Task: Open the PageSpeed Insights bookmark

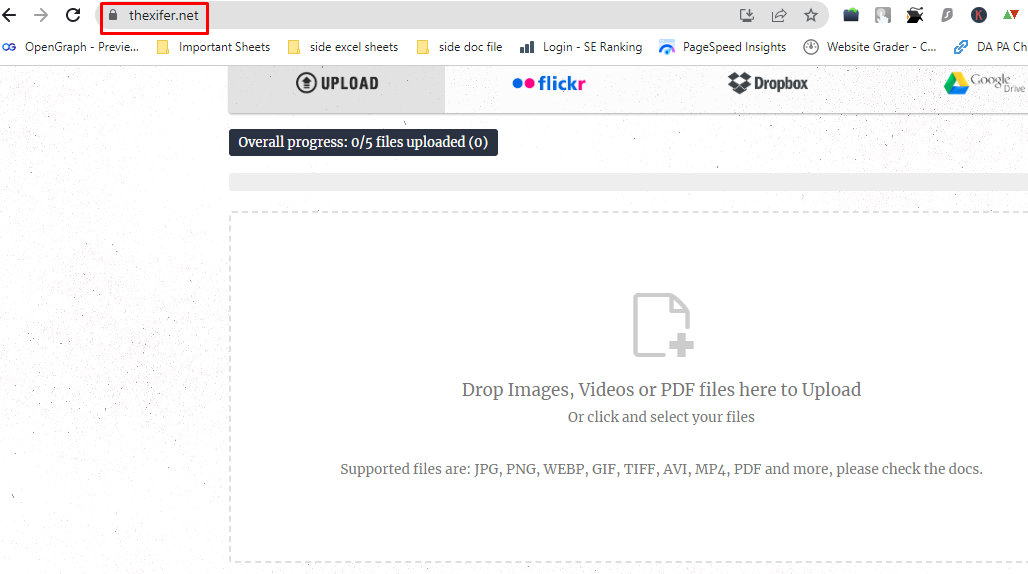Action: point(722,47)
